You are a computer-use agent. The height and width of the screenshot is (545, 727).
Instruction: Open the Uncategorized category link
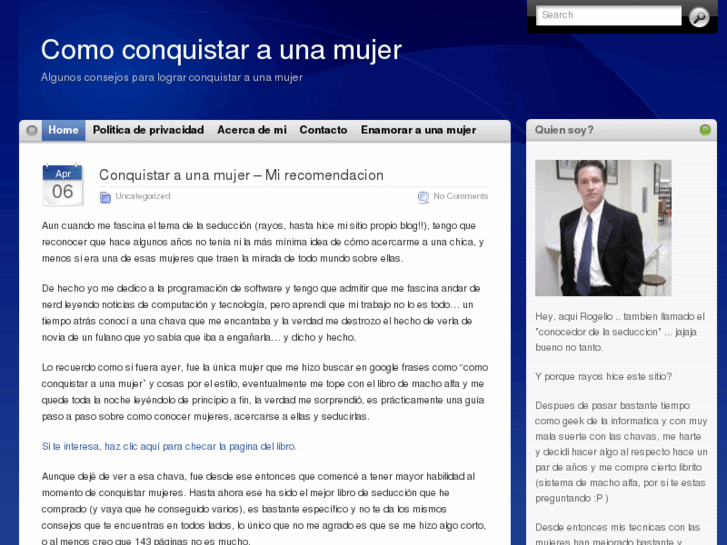(143, 196)
